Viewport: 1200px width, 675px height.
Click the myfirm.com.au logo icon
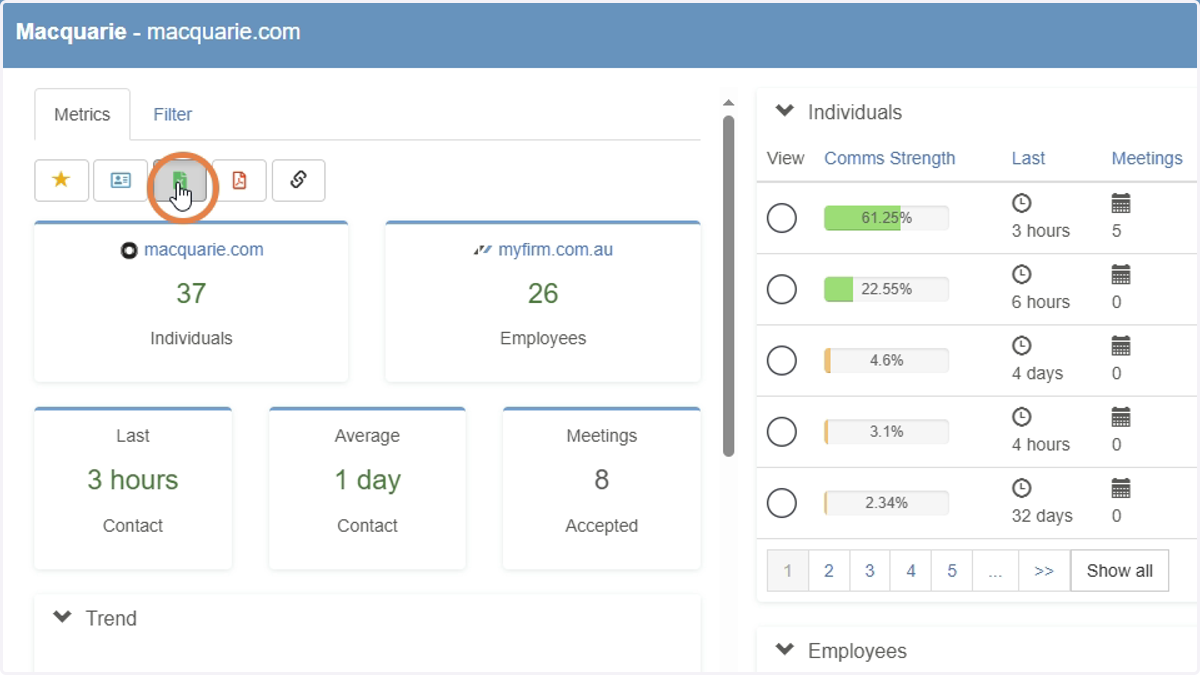(483, 250)
